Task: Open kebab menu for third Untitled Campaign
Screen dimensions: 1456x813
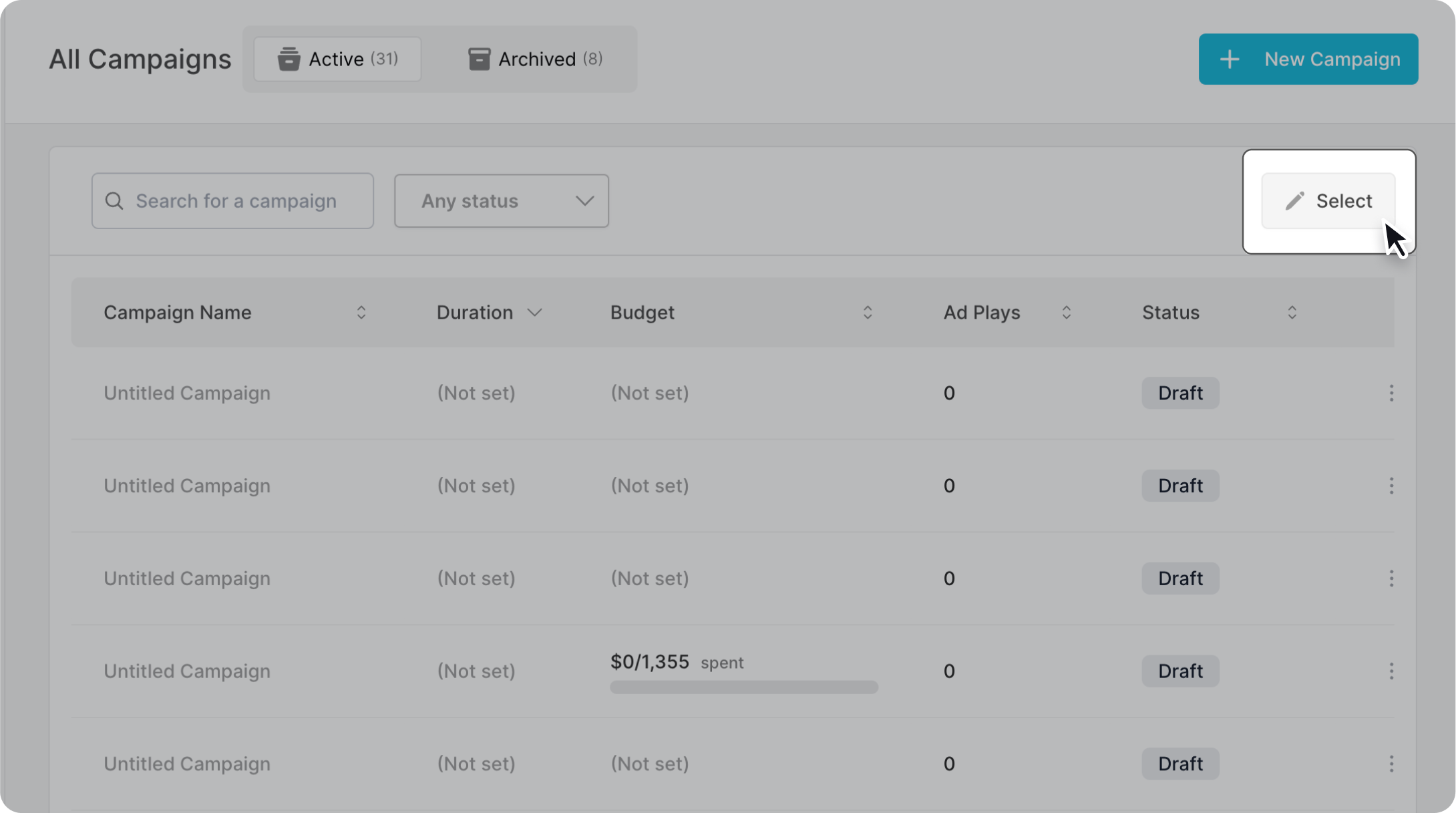Action: 1391,579
